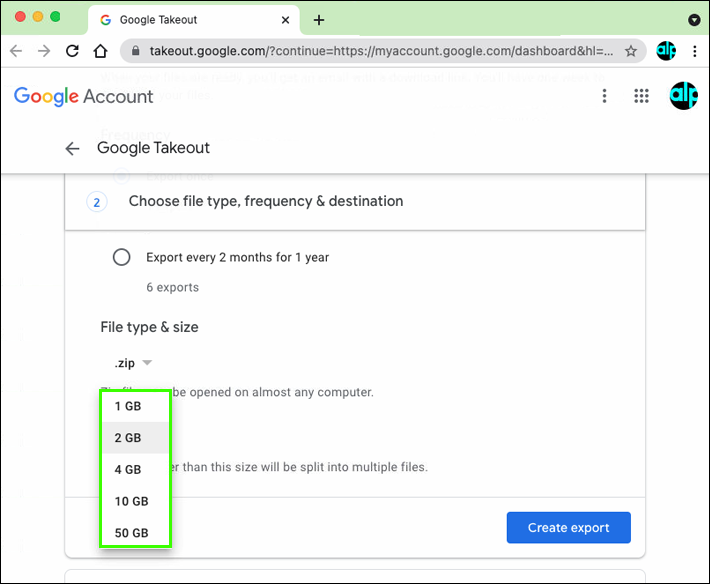The height and width of the screenshot is (584, 710).
Task: Open a new tab with plus icon
Action: click(x=319, y=20)
